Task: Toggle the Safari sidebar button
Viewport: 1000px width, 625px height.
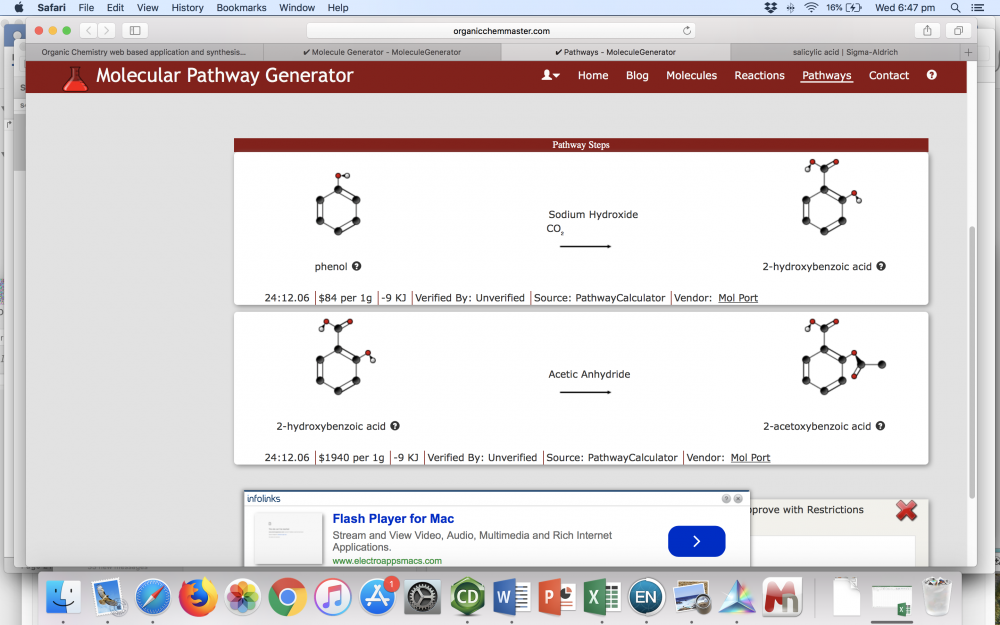Action: pyautogui.click(x=135, y=31)
